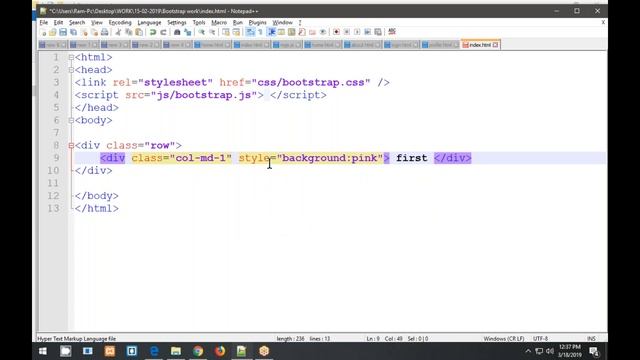Open the Window menu

pos(282,22)
